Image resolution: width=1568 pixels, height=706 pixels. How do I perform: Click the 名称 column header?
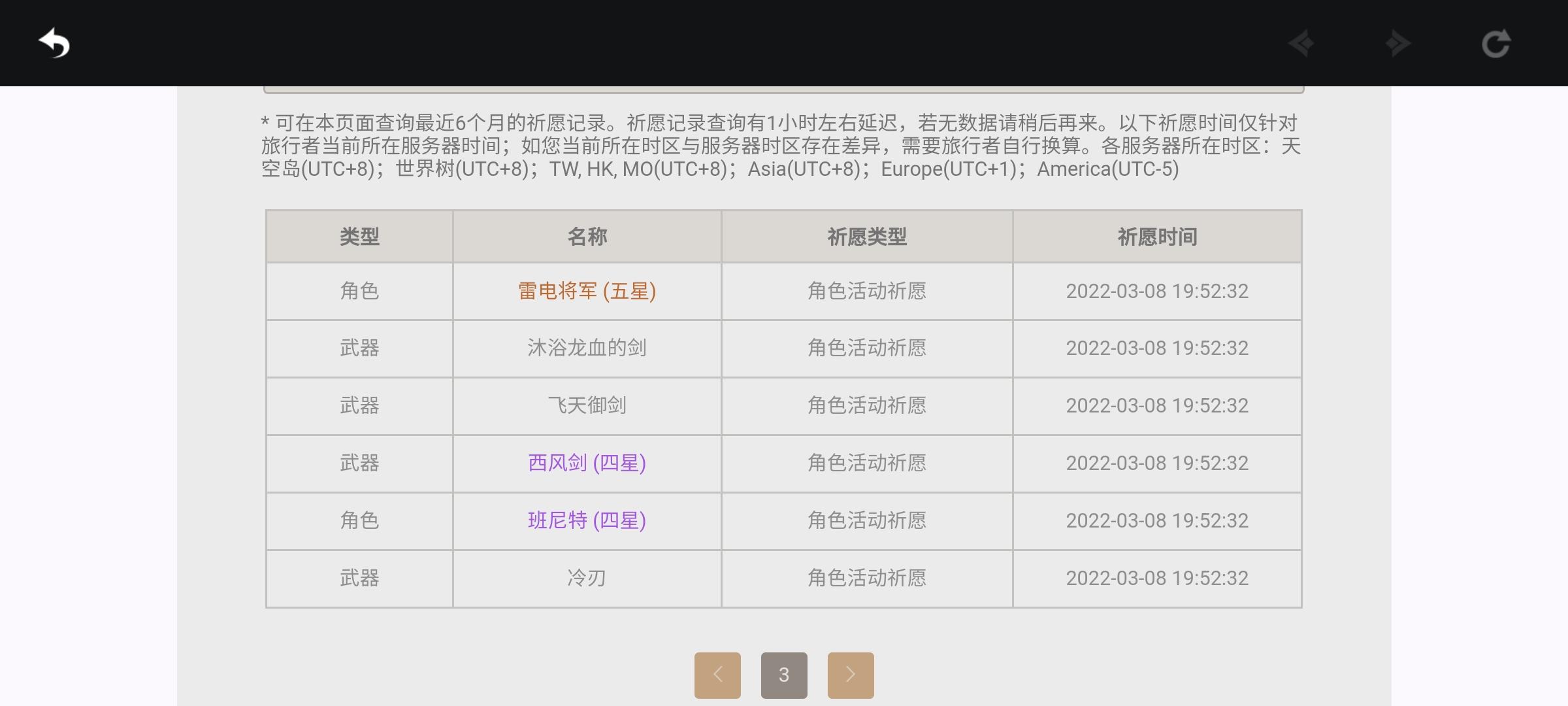tap(587, 237)
